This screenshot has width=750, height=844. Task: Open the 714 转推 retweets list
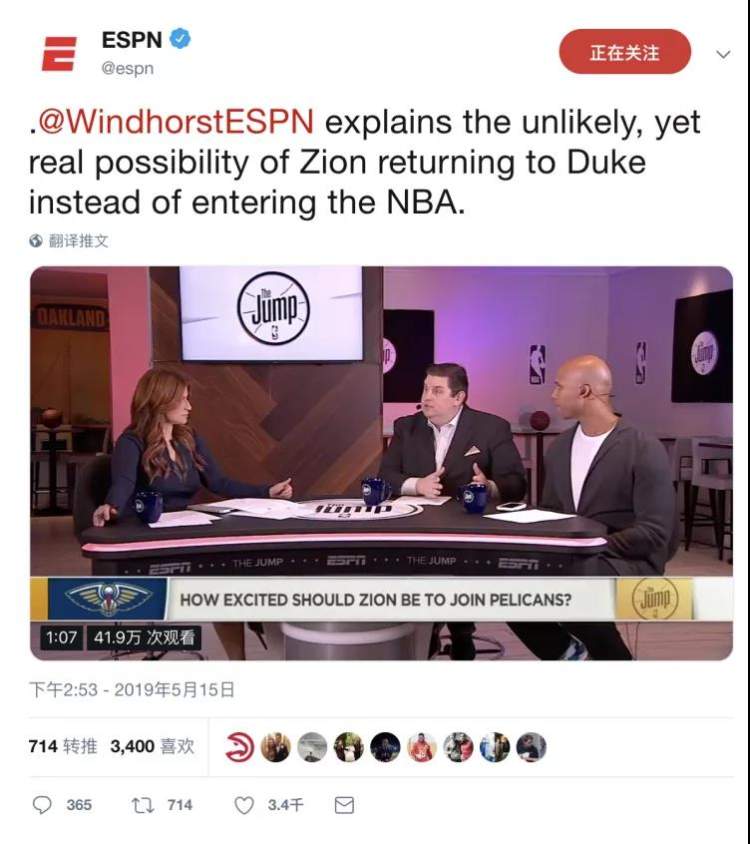(x=63, y=747)
